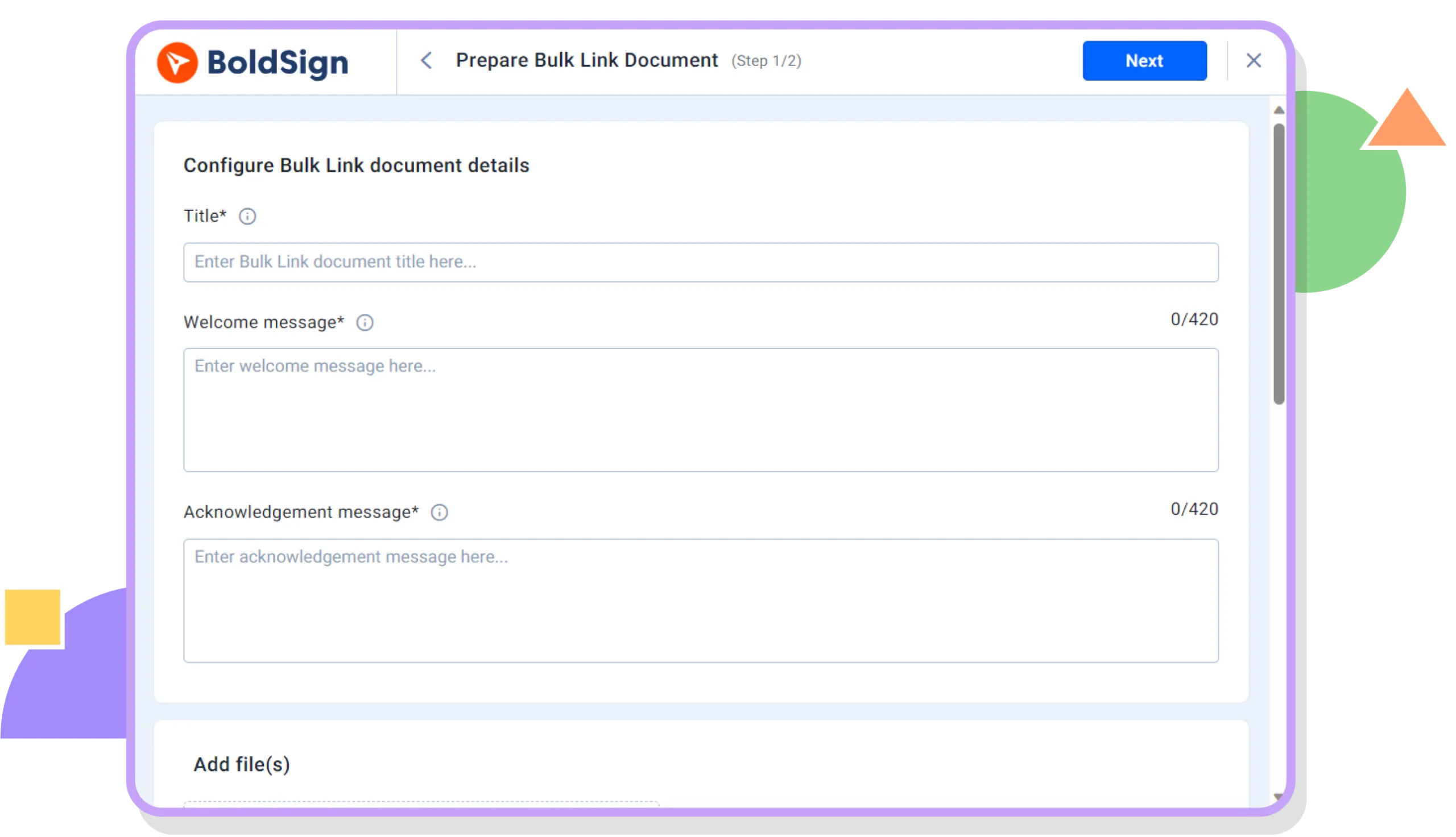
Task: Click the Welcome message 0/420 character counter
Action: (1194, 318)
